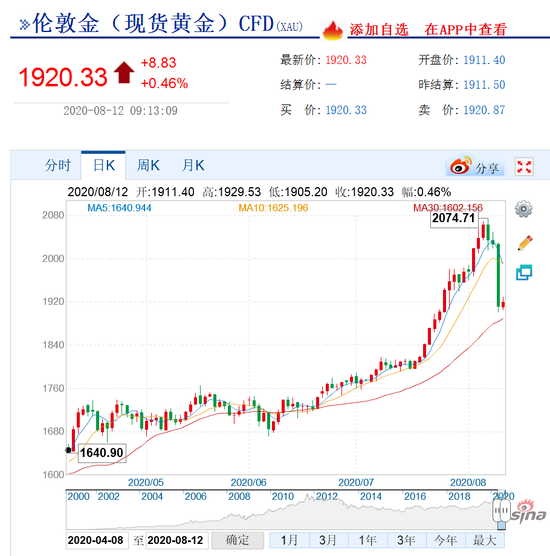The image size is (550, 556).
Task: Switch to the 分时 tab
Action: 58,165
